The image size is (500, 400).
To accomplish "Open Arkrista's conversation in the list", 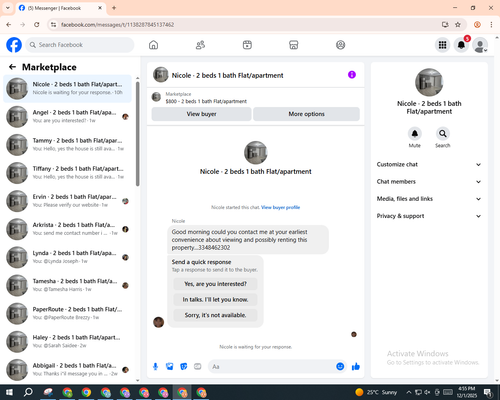I will click(68, 229).
